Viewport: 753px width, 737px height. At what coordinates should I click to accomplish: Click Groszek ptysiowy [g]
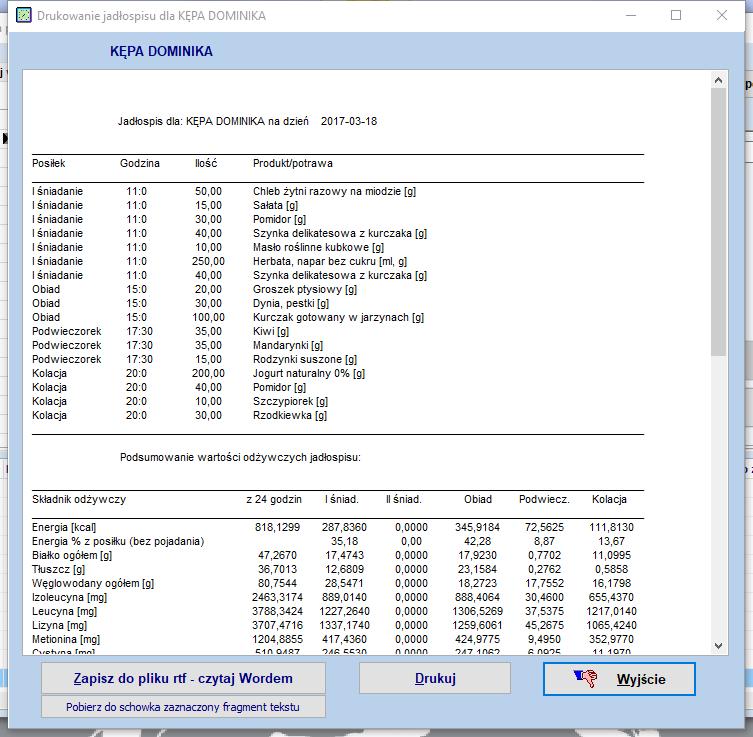coord(305,289)
